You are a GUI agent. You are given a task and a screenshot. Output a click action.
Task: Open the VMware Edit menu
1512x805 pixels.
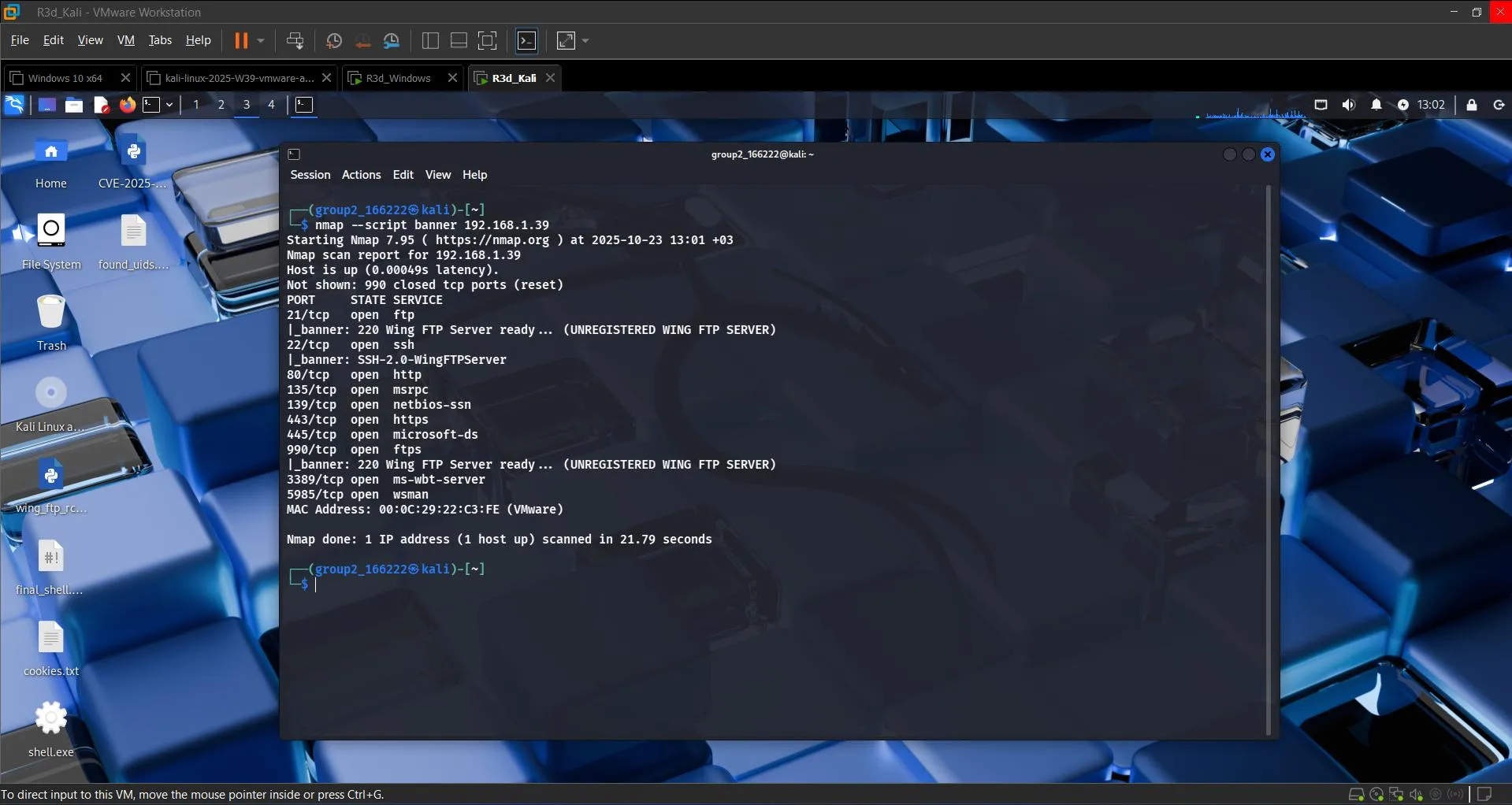click(x=54, y=40)
